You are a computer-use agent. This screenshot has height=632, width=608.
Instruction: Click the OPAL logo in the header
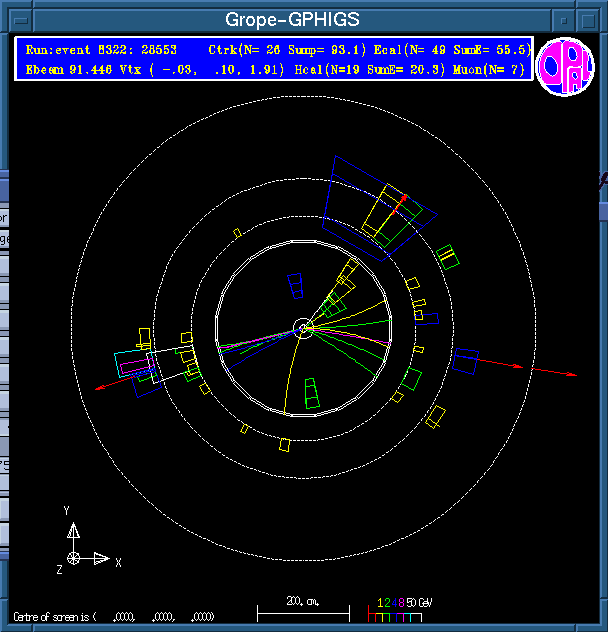click(x=565, y=66)
